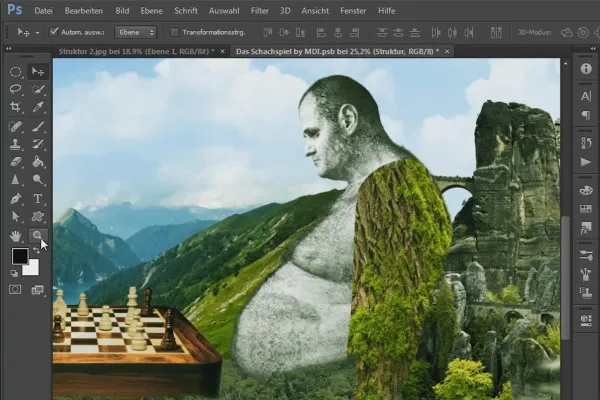Click the Photoshop Ps logo
The width and height of the screenshot is (600, 400).
15,10
